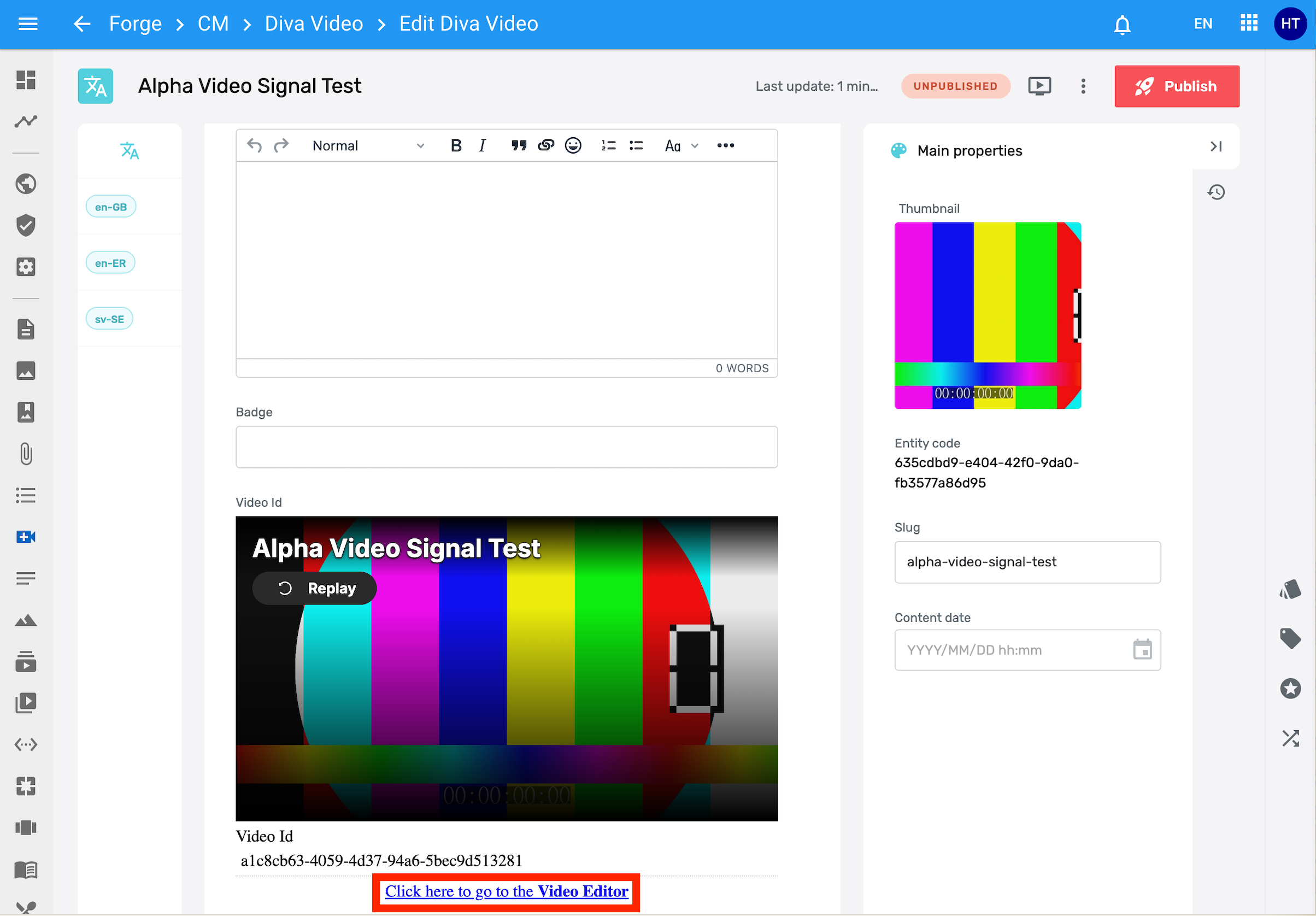Open the Normal paragraph style dropdown

tap(368, 145)
